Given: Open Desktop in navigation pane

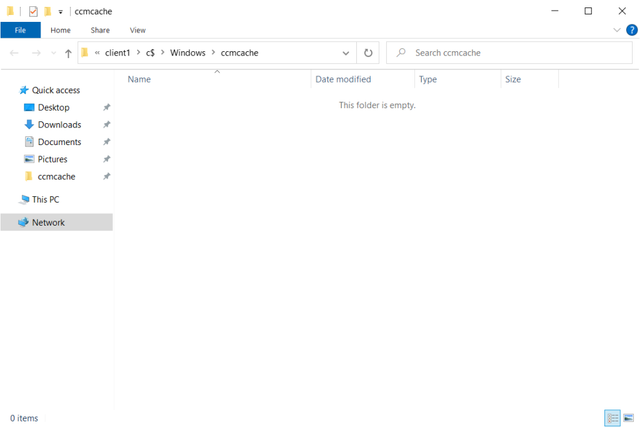Looking at the screenshot, I should click(53, 107).
